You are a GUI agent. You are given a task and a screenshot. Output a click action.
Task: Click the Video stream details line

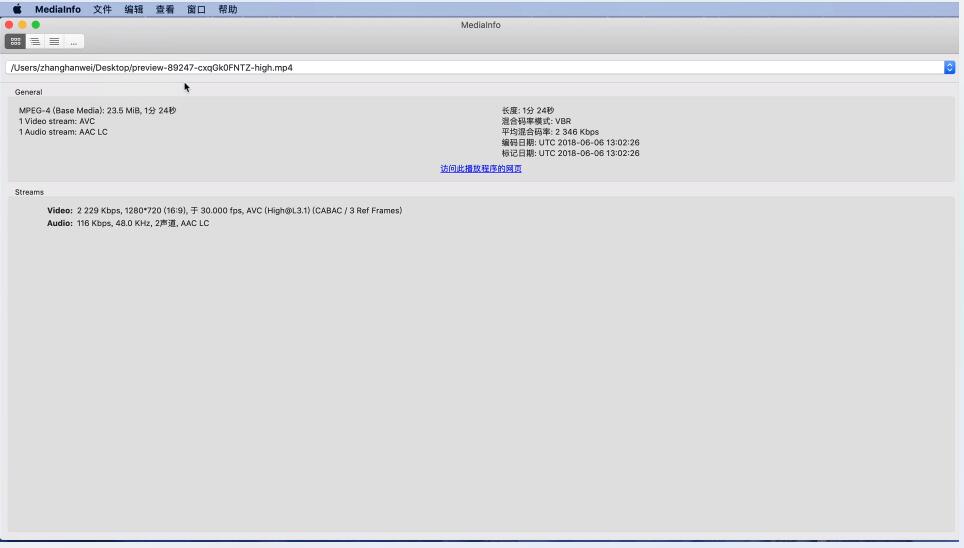[225, 210]
